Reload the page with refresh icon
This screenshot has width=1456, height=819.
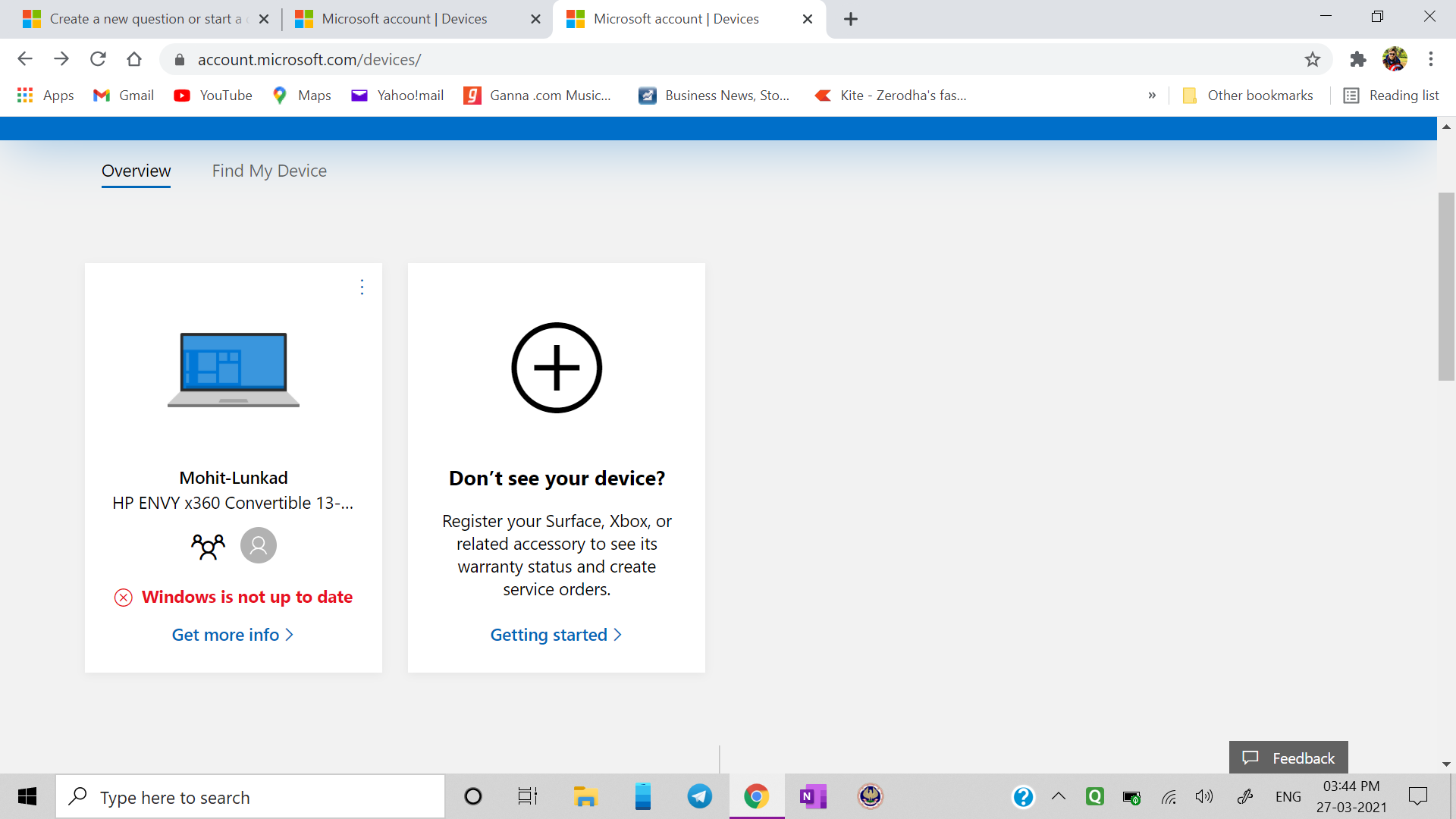click(x=98, y=59)
